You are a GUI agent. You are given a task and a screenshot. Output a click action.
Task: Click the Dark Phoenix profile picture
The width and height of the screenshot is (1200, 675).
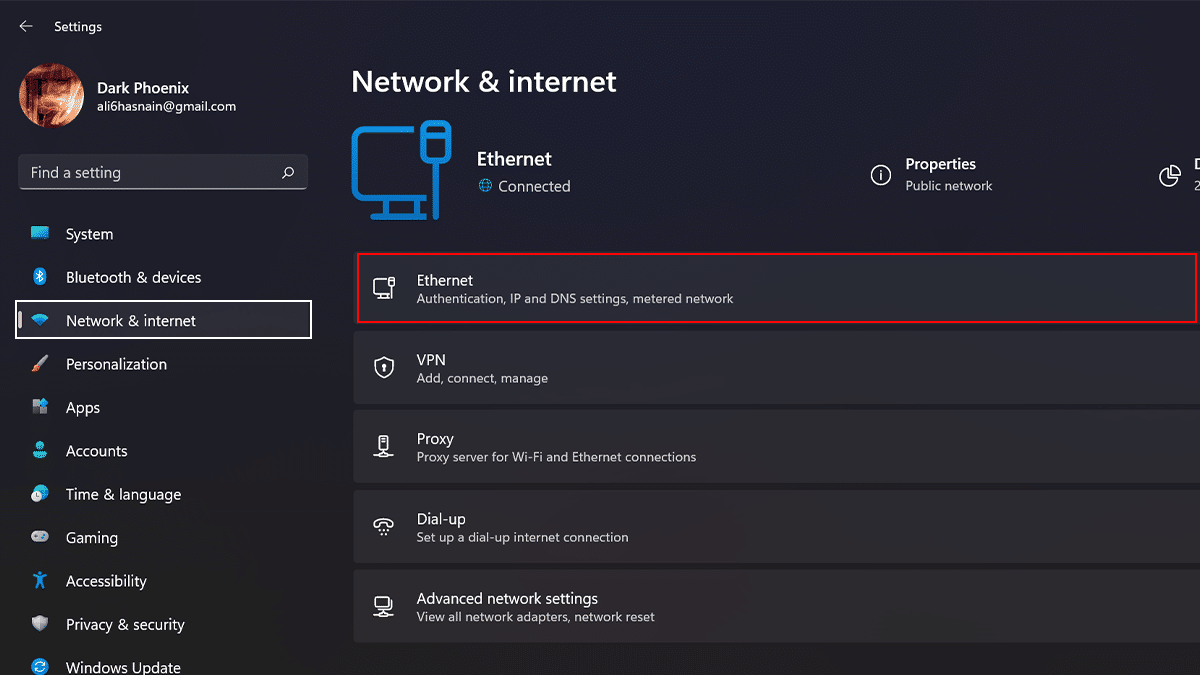coord(51,96)
